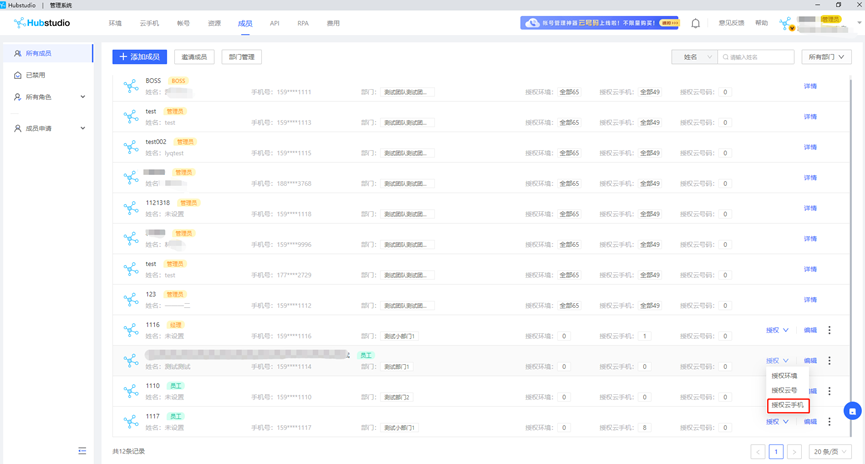Click avatar icon of BOSS member row
Screen dimensions: 865x464
(131, 86)
